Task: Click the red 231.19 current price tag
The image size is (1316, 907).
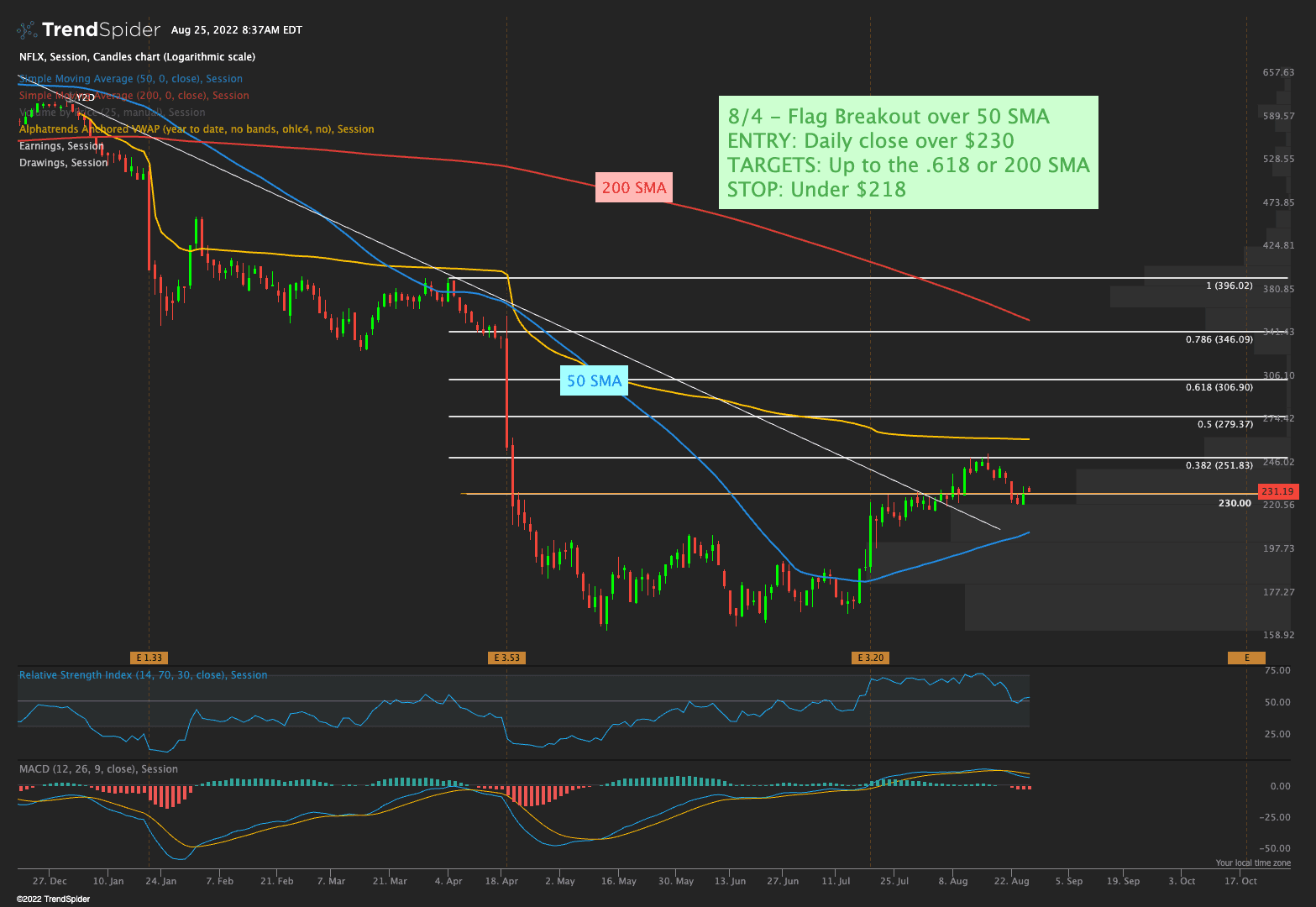Action: [1277, 491]
